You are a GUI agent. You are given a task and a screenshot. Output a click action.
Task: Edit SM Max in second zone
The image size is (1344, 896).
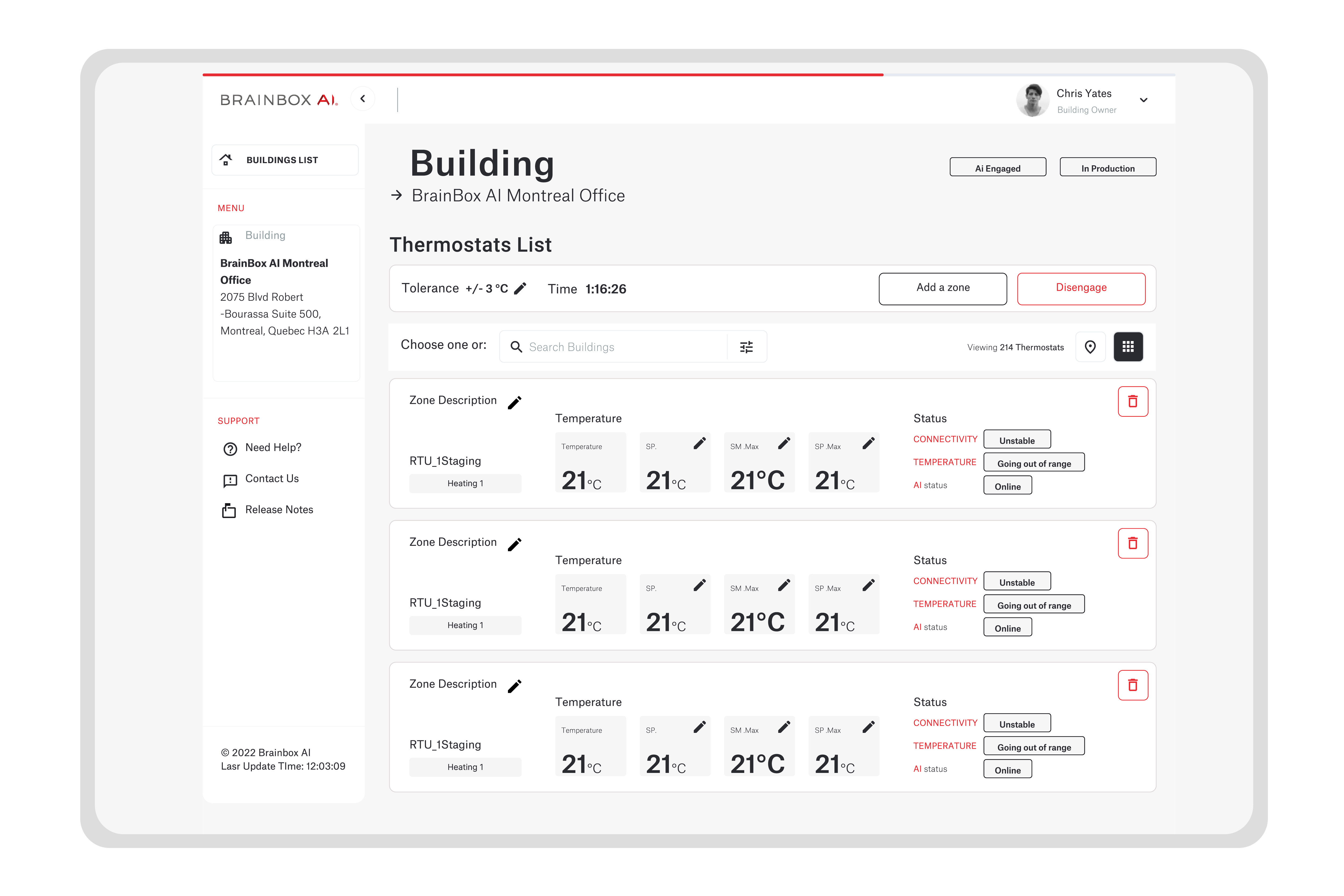(x=784, y=585)
